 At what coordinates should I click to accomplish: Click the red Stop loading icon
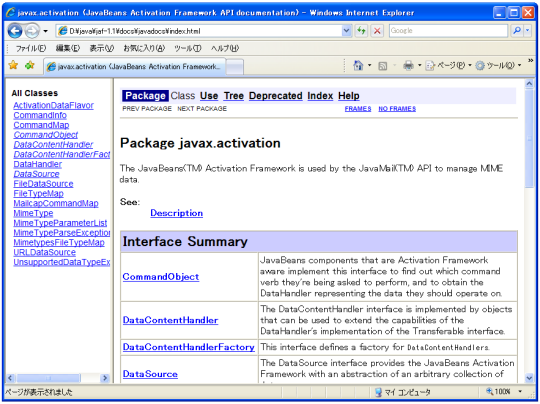377,31
